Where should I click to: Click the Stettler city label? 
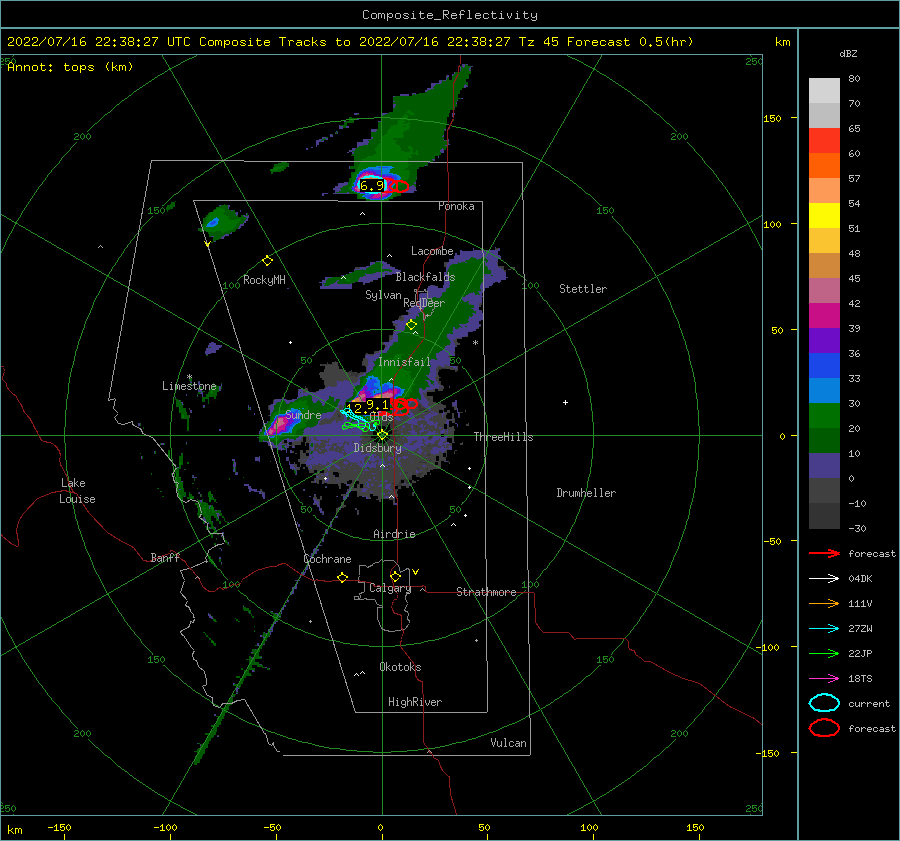tap(583, 289)
